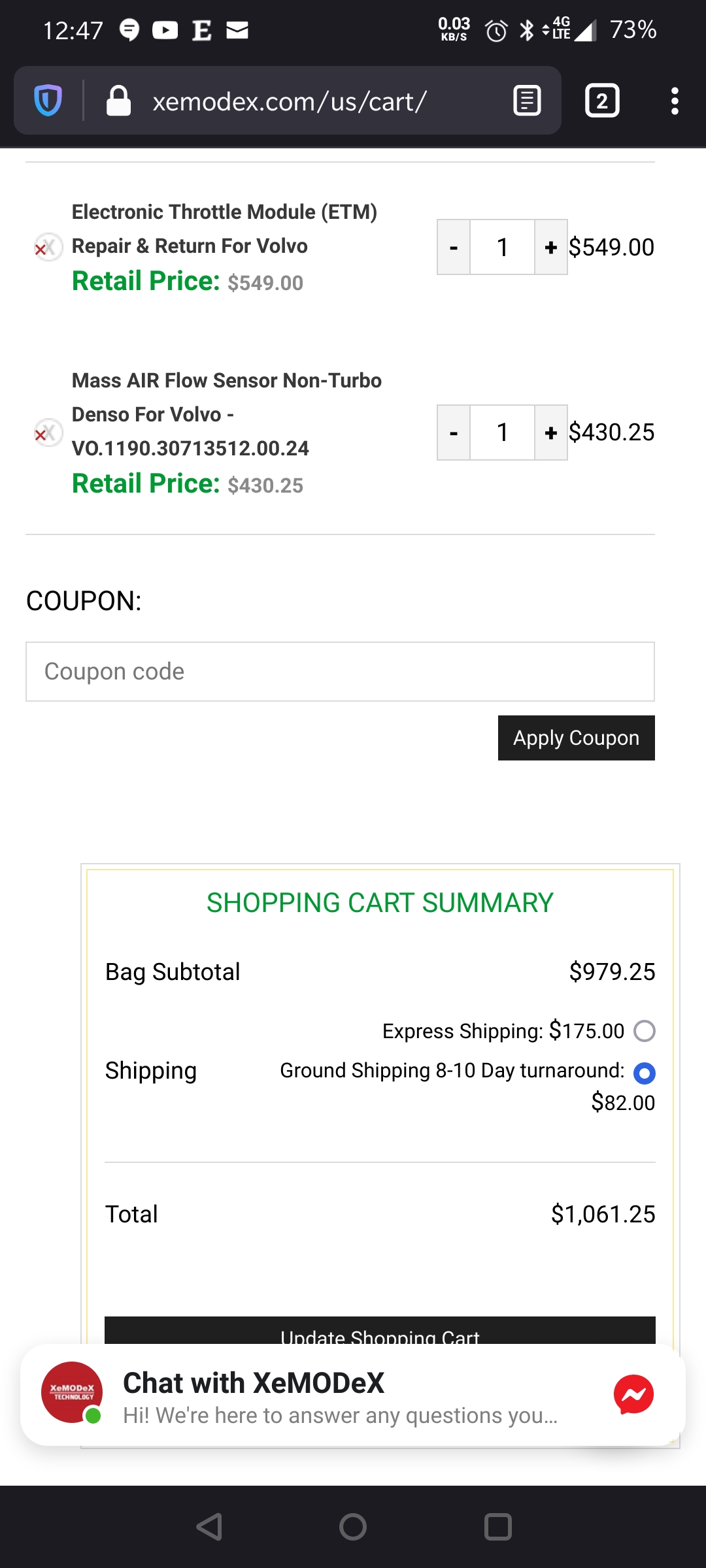Remove Mass AIR Flow Sensor from cart
Viewport: 706px width, 1568px height.
pyautogui.click(x=46, y=433)
